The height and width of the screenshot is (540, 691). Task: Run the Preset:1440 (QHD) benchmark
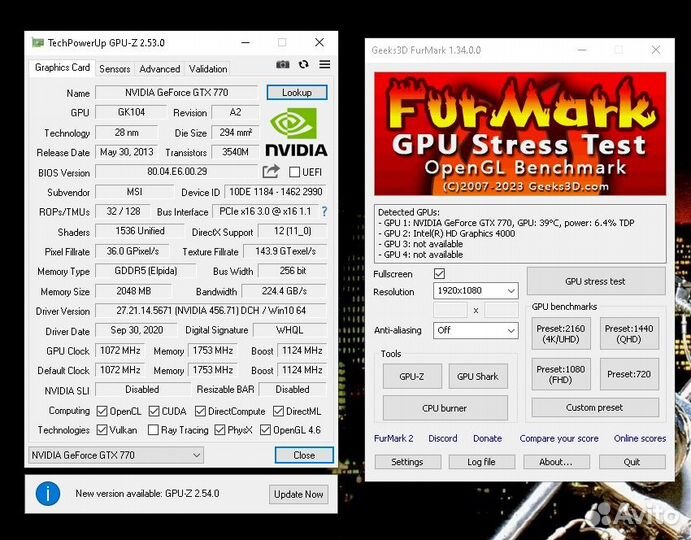tap(629, 334)
